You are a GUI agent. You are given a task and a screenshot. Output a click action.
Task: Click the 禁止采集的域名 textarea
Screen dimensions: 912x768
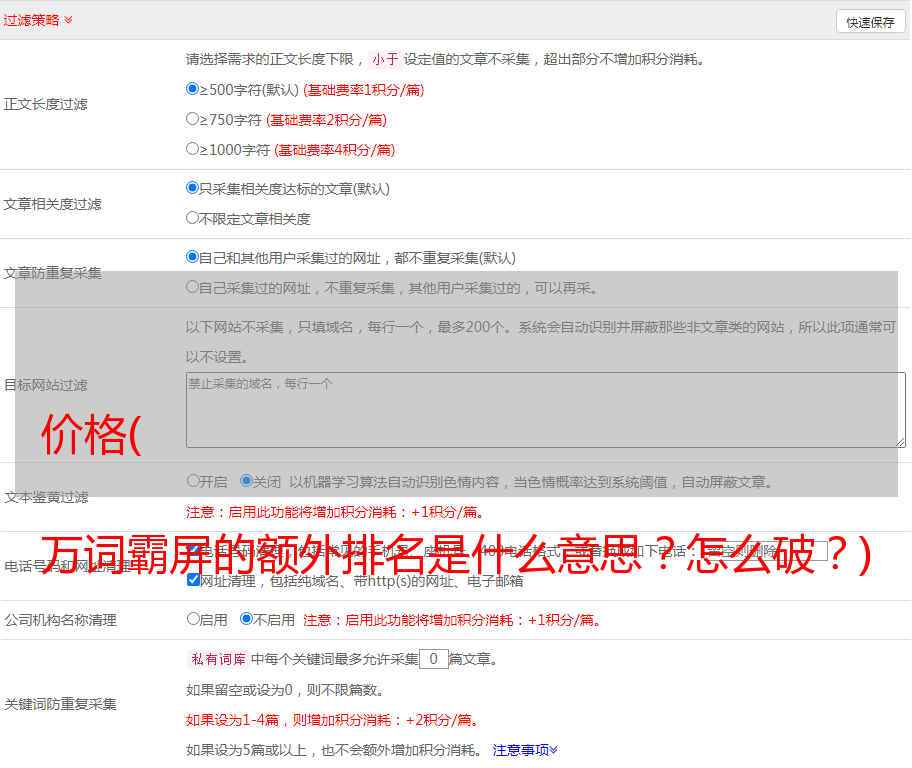[546, 410]
